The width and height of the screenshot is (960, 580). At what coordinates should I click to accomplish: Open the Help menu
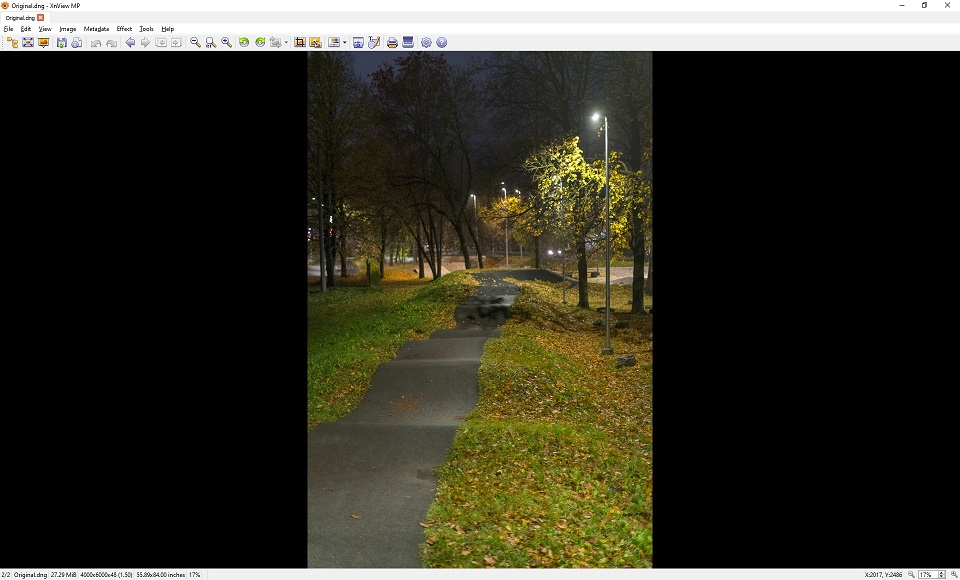[x=167, y=29]
